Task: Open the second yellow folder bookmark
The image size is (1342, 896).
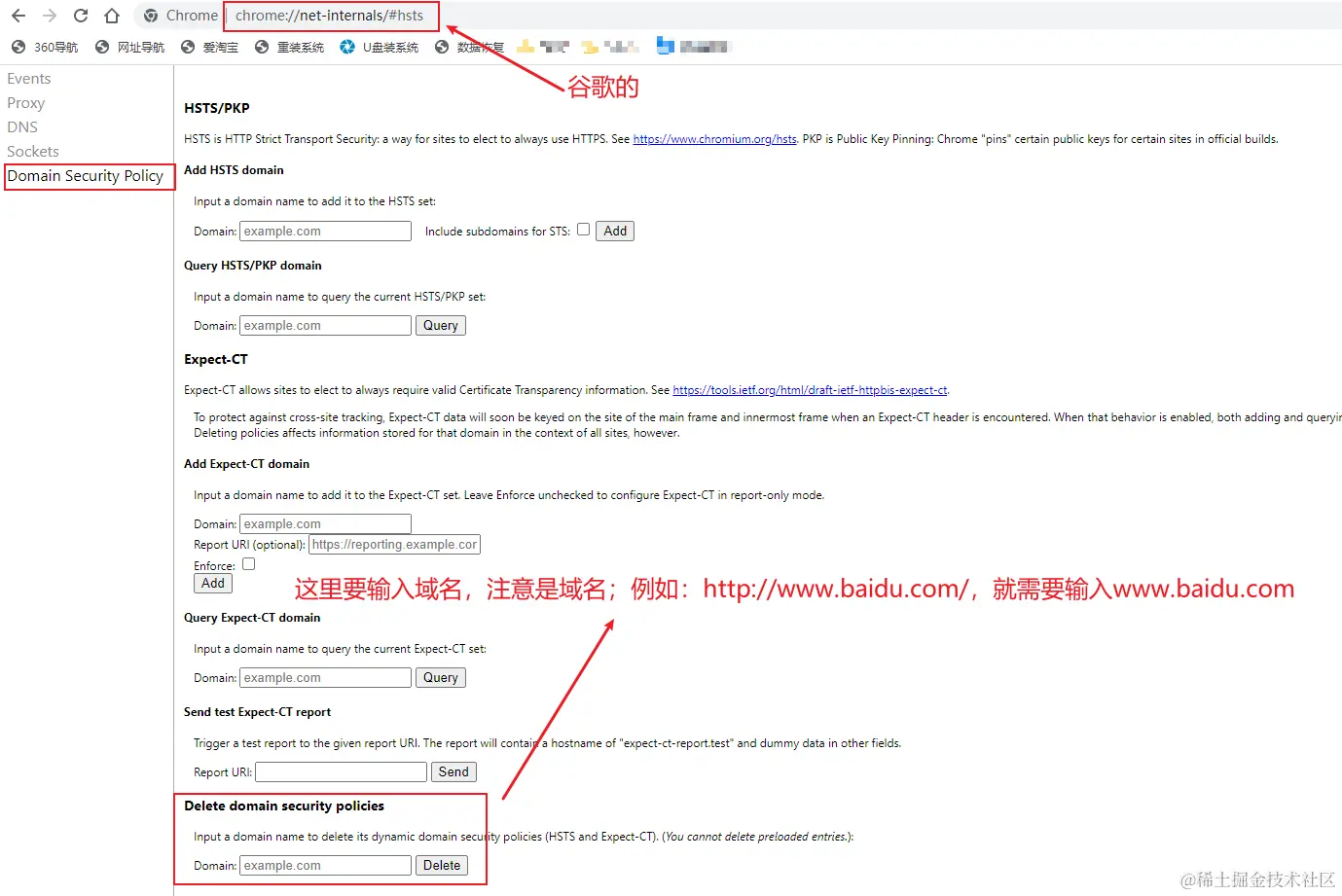Action: click(610, 47)
